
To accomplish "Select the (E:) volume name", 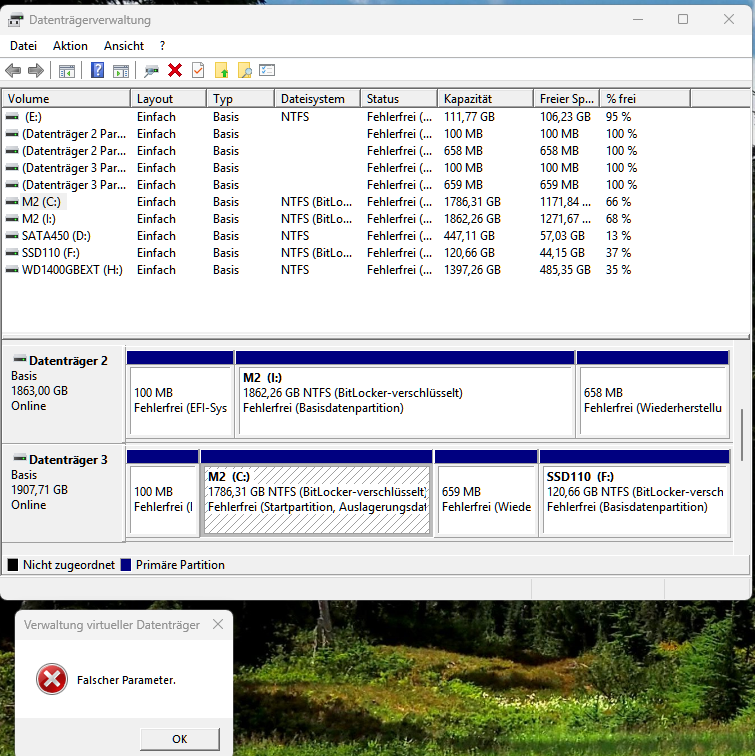I will (33, 117).
